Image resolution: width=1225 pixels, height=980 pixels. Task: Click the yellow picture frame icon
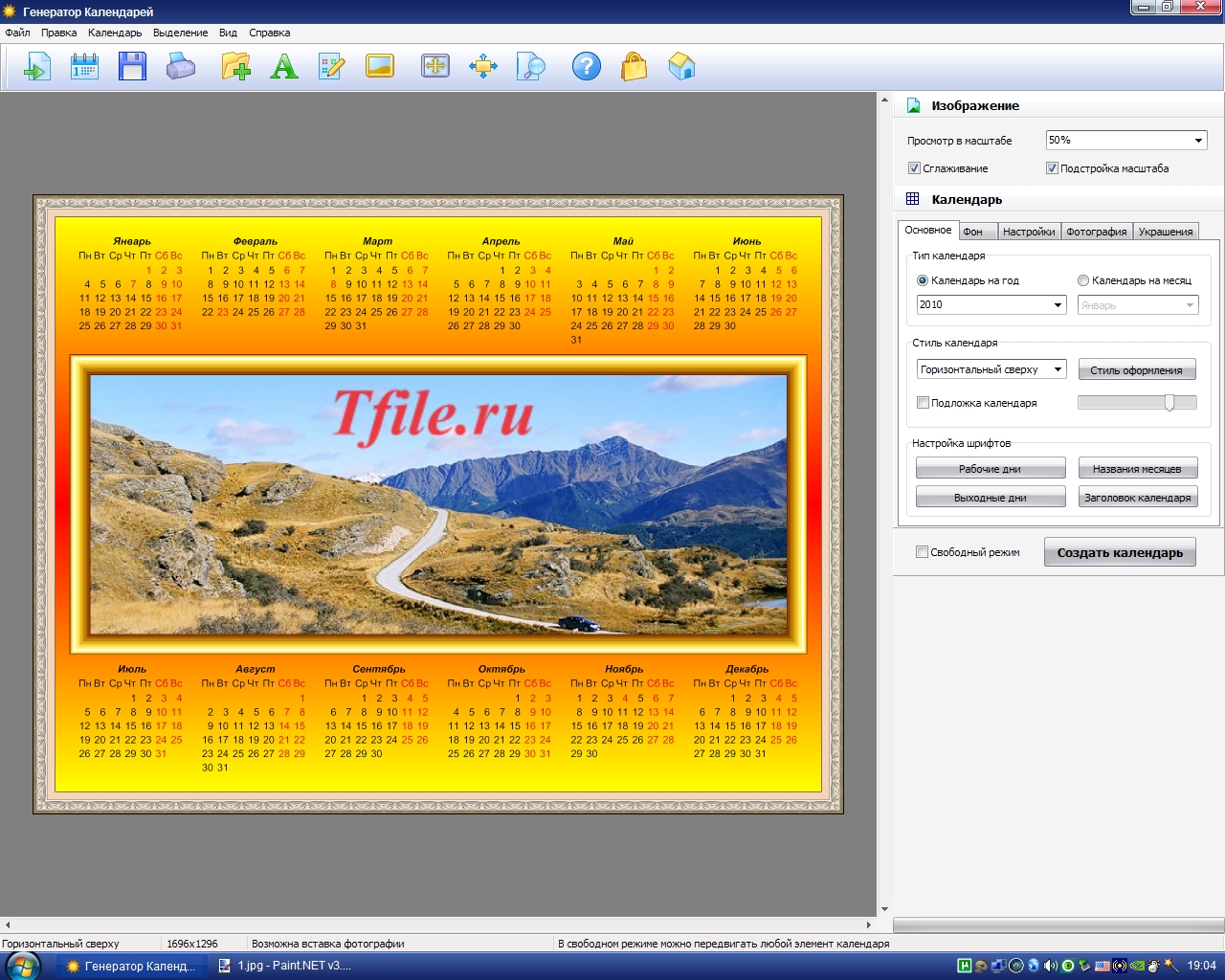click(x=380, y=67)
